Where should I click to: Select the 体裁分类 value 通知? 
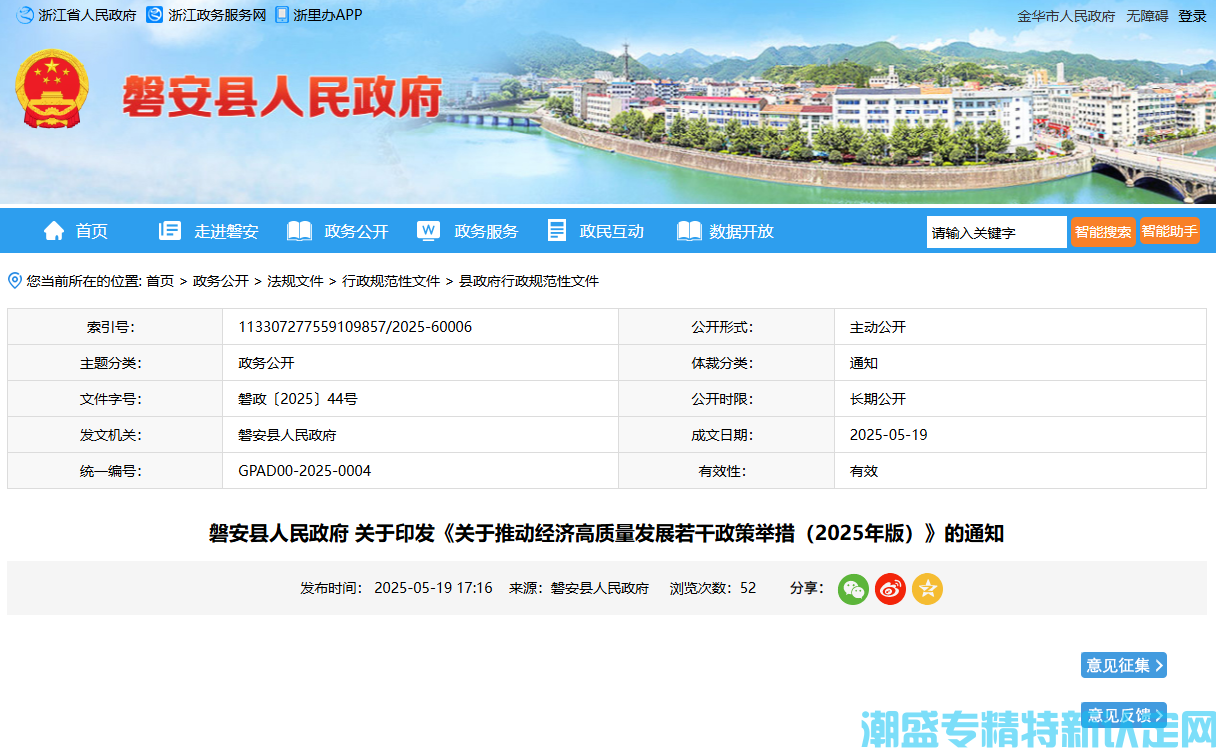coord(864,363)
